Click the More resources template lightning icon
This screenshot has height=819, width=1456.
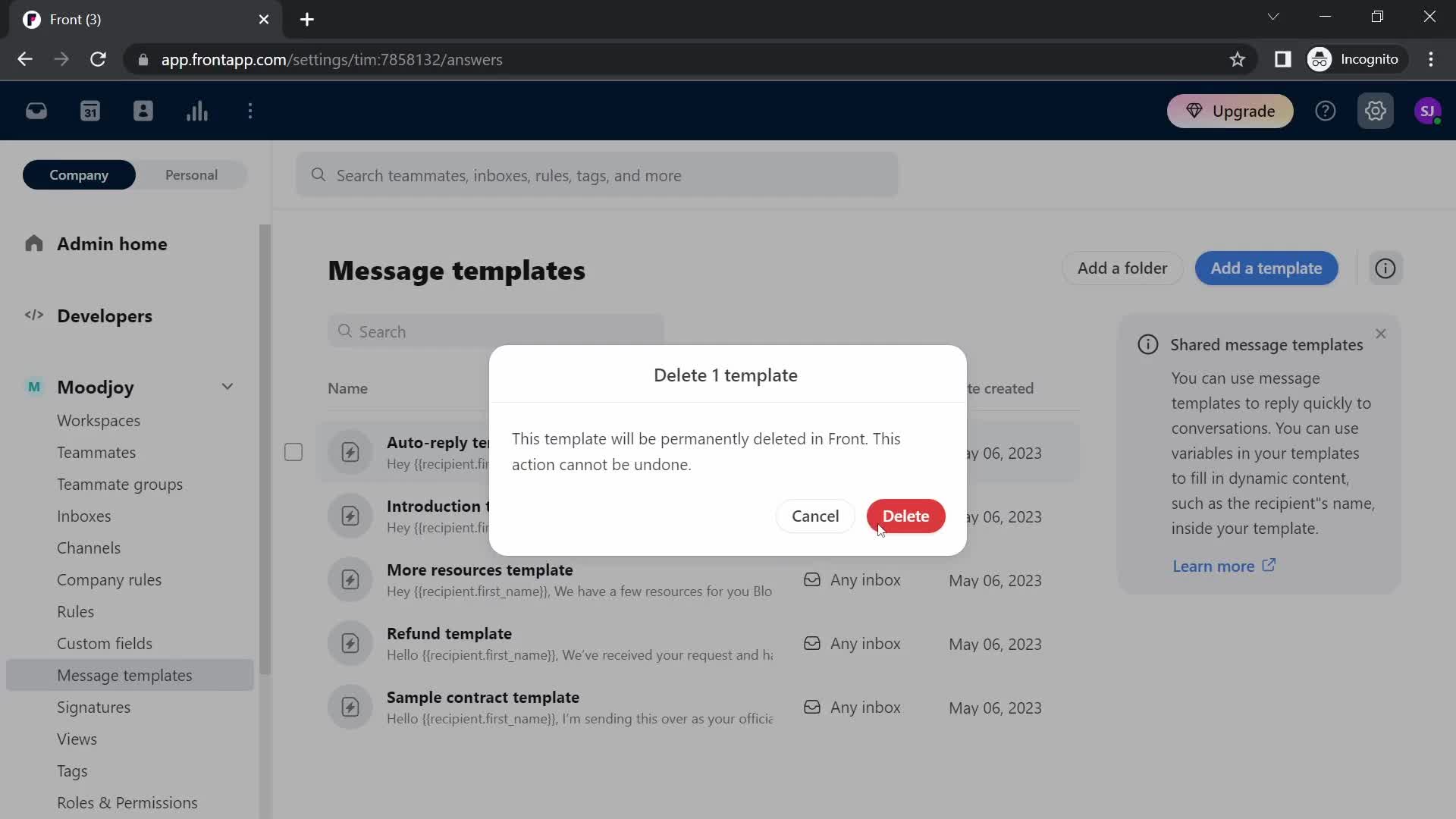pos(350,580)
